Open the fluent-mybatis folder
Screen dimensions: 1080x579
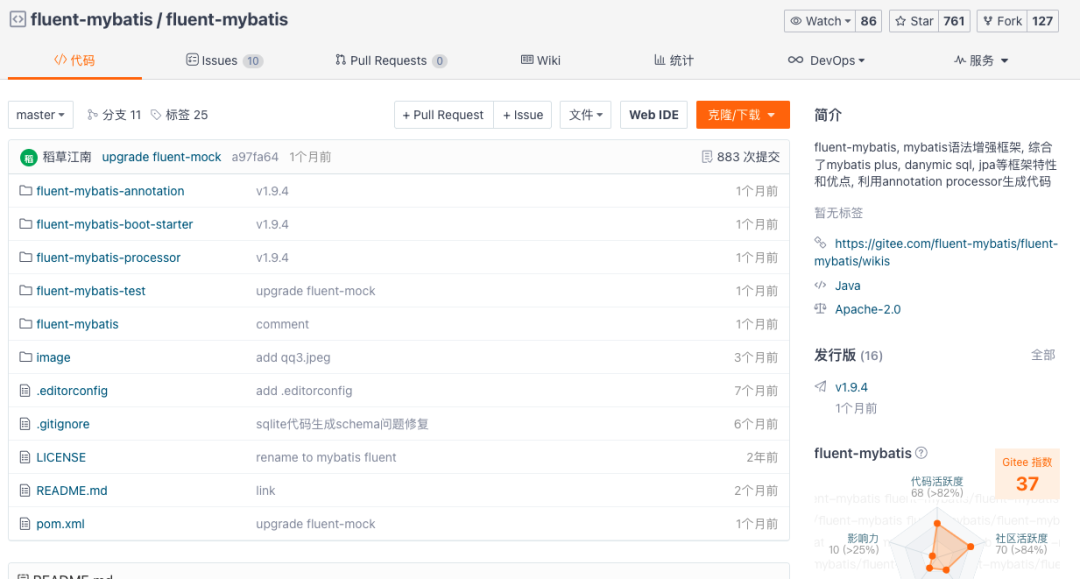point(77,324)
